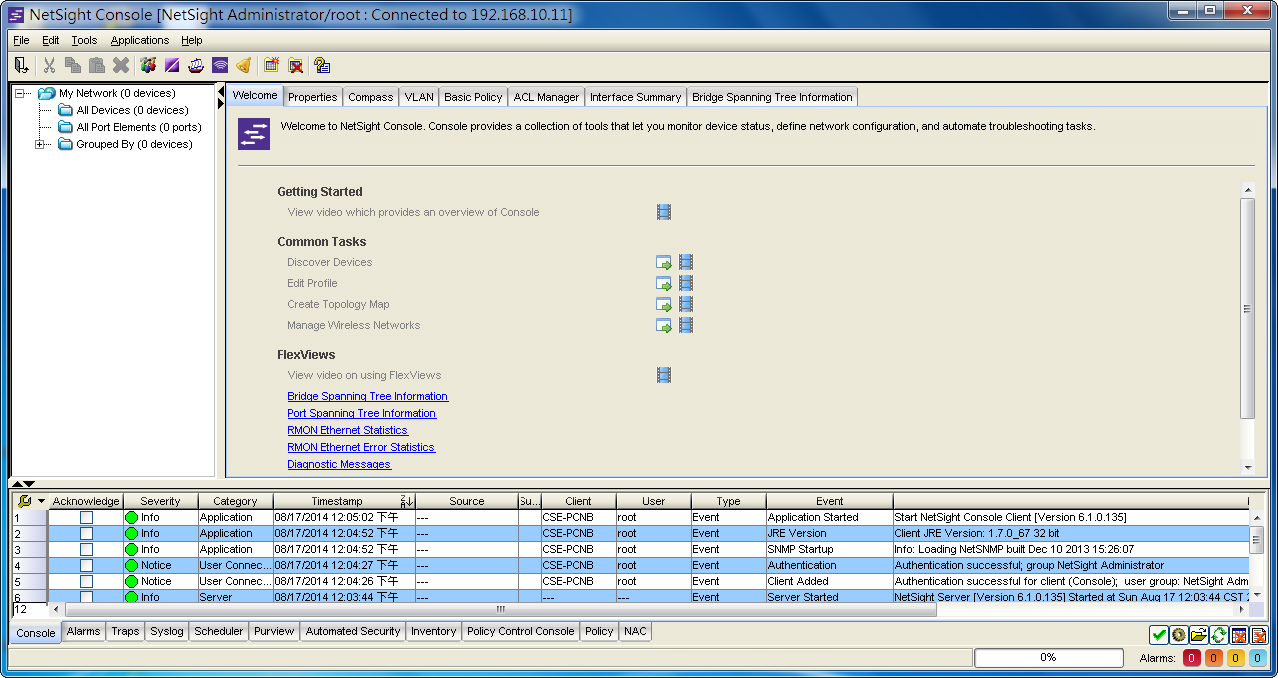Click the golden bell toolbar icon
This screenshot has height=678, width=1278.
point(244,65)
